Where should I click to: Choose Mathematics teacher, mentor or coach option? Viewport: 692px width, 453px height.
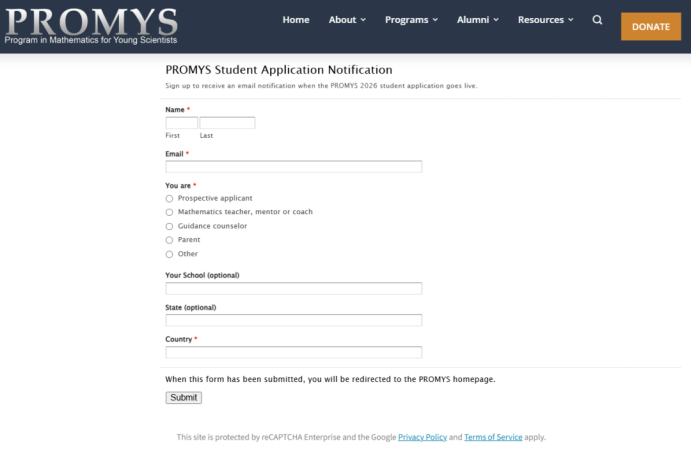click(x=169, y=212)
